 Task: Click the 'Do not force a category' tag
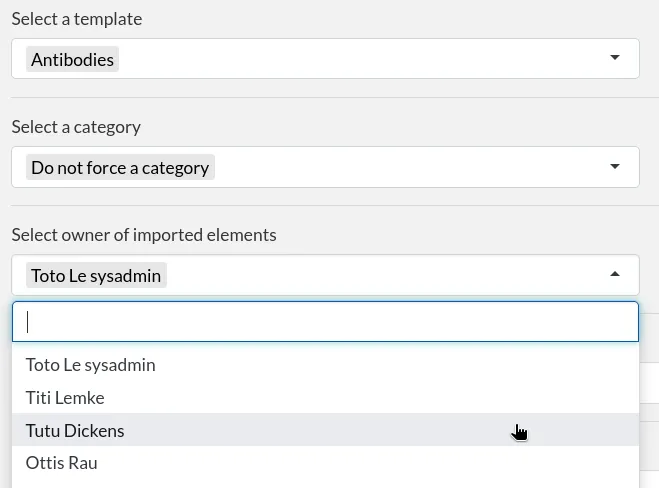[x=120, y=167]
